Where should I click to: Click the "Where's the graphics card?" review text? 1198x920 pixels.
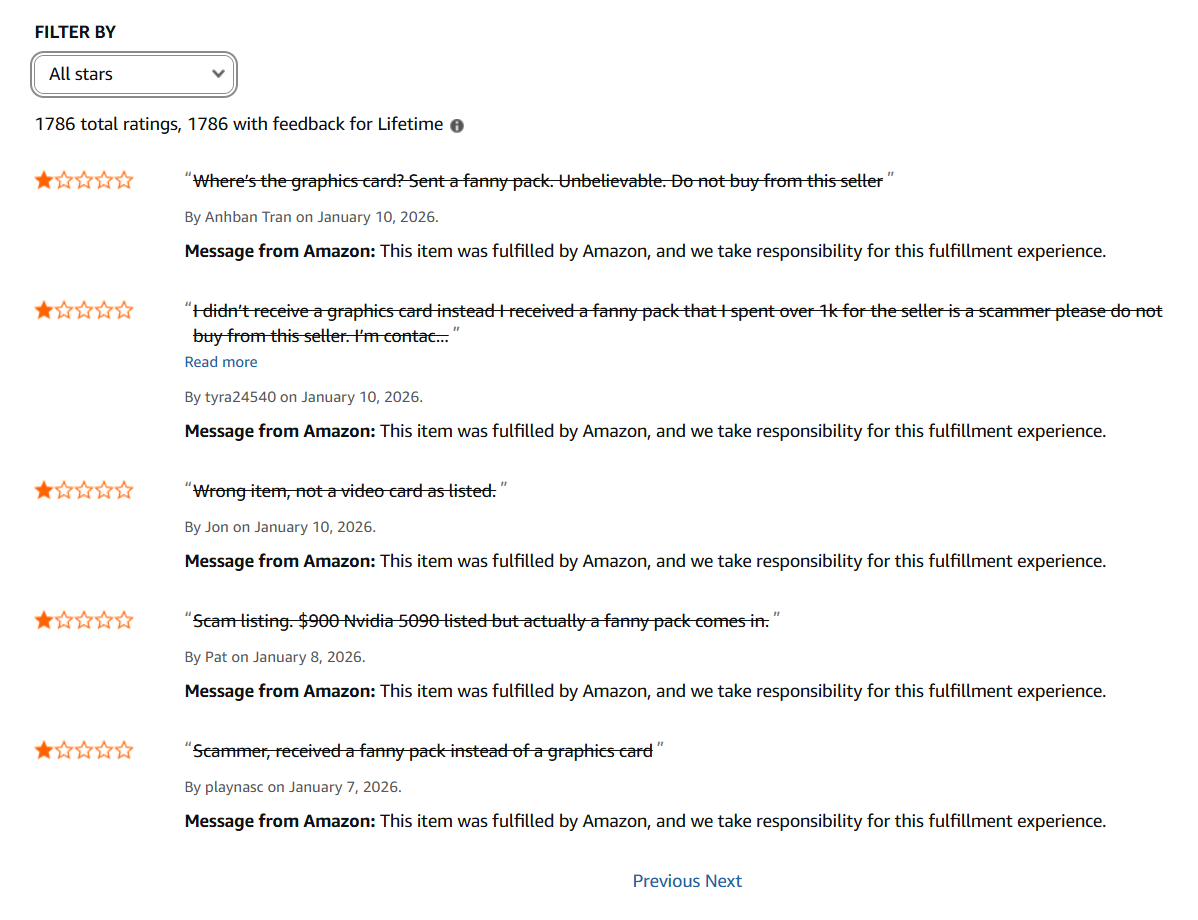click(x=537, y=181)
